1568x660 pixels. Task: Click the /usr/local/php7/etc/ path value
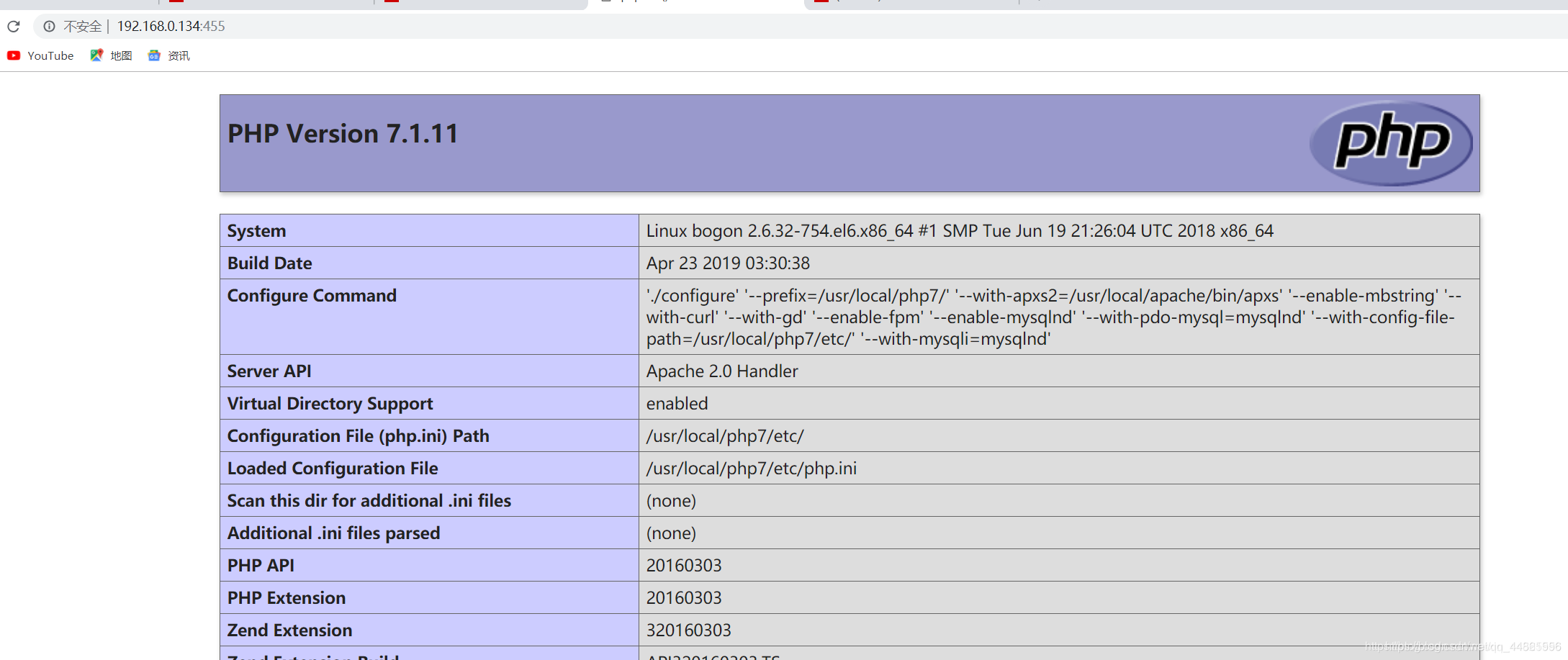725,436
